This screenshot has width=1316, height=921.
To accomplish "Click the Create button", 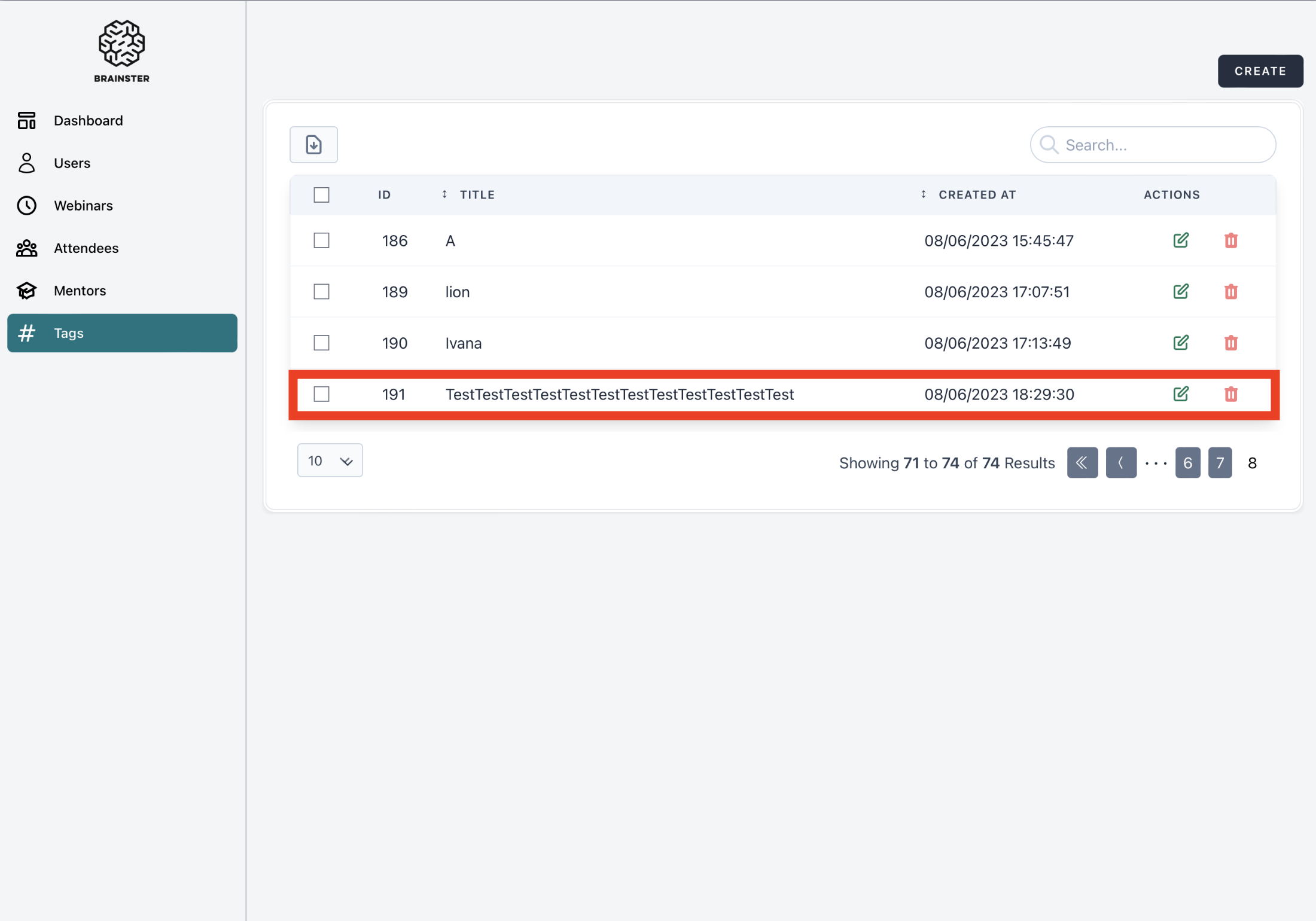I will click(1260, 71).
